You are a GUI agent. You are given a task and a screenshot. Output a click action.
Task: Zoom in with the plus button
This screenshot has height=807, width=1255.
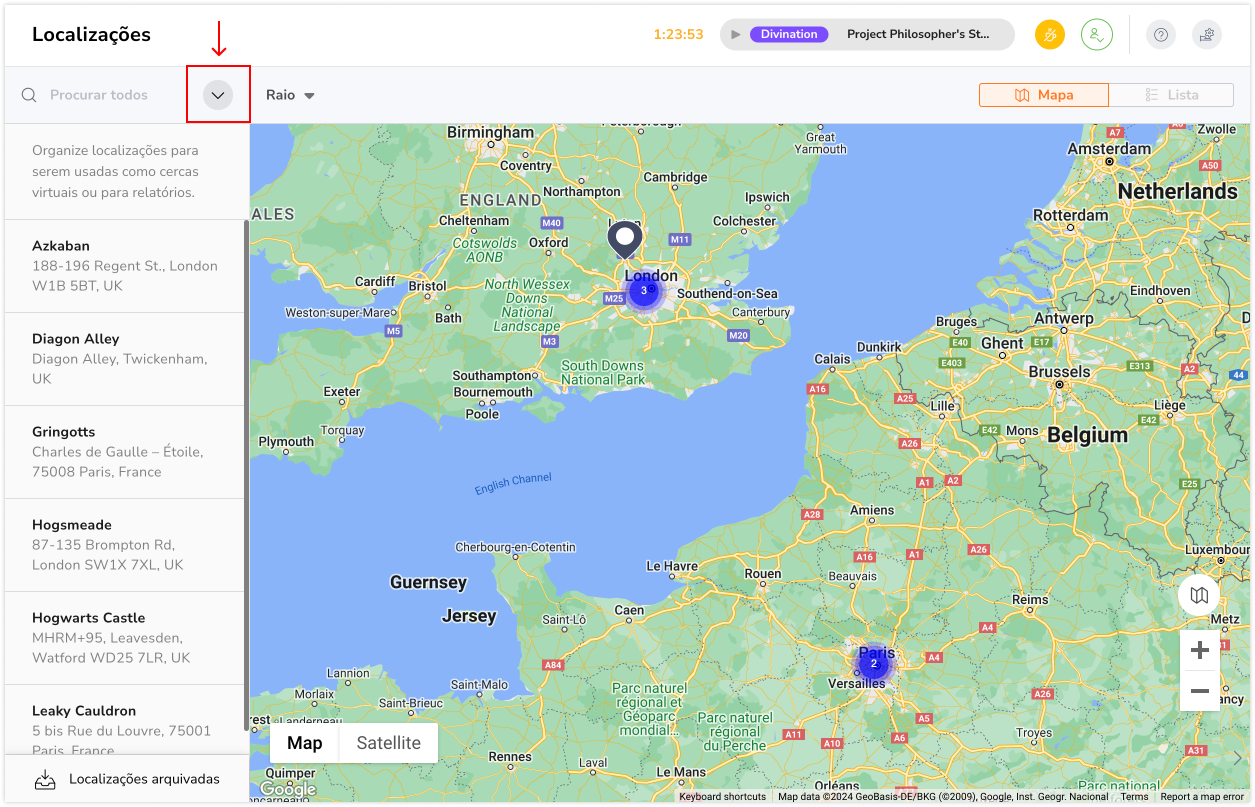pos(1199,651)
